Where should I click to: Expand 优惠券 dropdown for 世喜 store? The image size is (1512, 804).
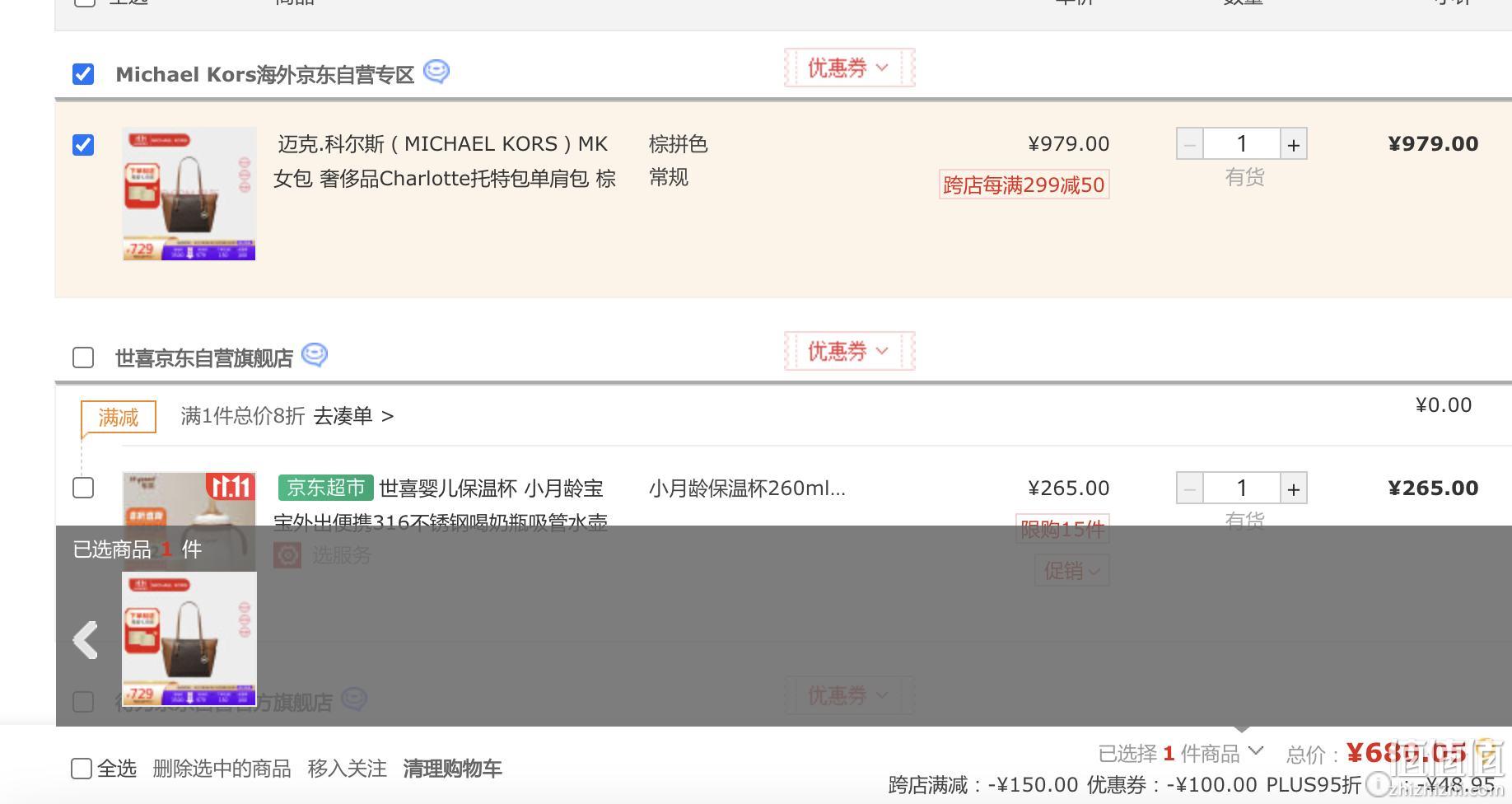point(849,351)
